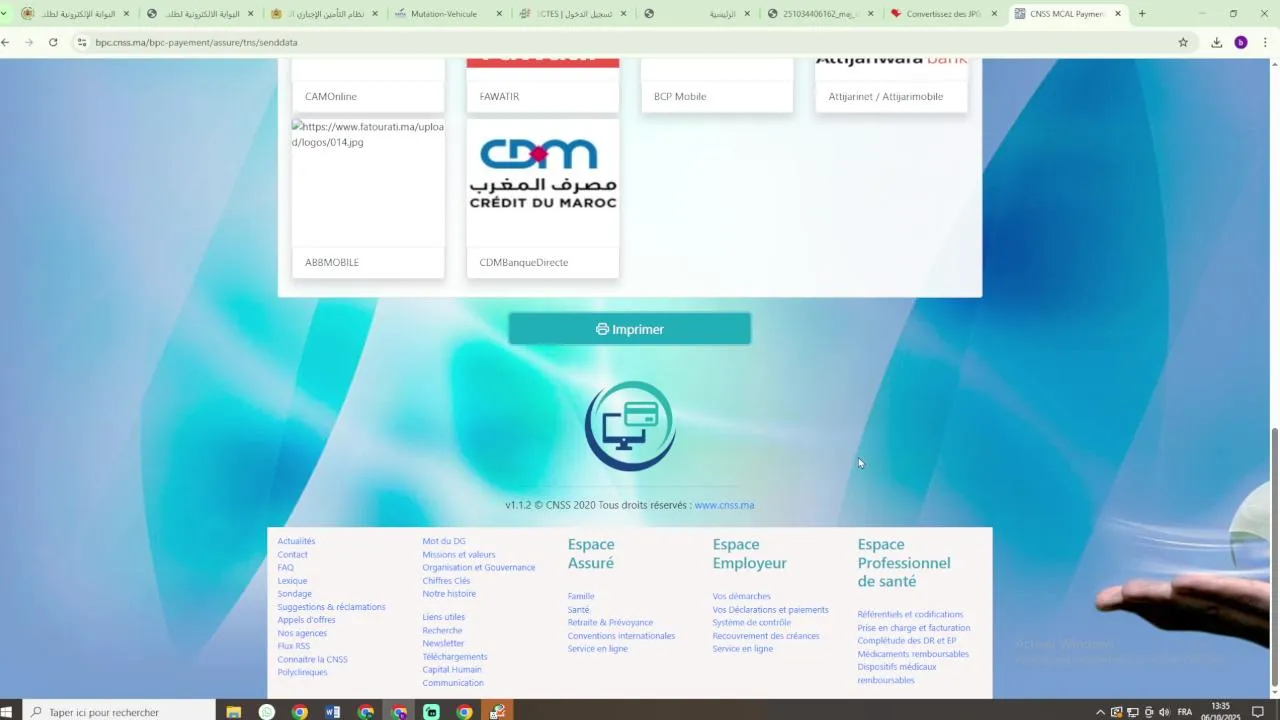Reload the page with the refresh icon

click(53, 42)
